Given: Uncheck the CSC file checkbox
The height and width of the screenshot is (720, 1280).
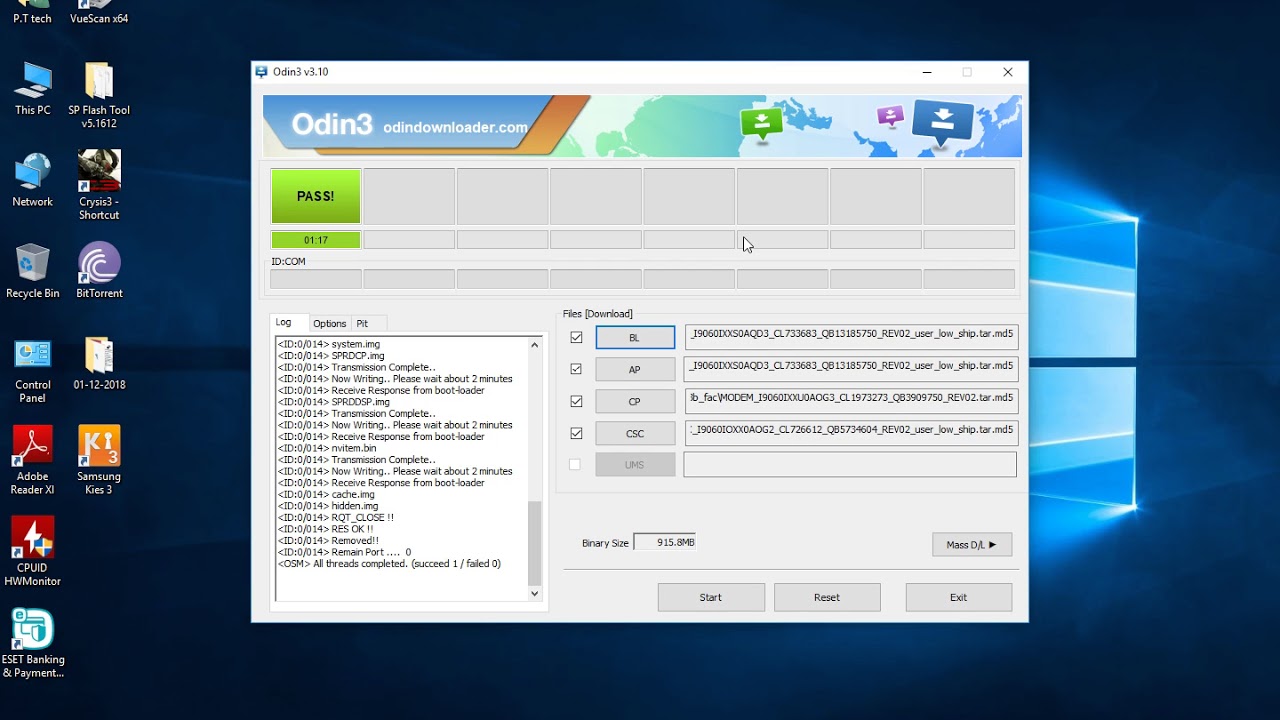Looking at the screenshot, I should (x=576, y=433).
